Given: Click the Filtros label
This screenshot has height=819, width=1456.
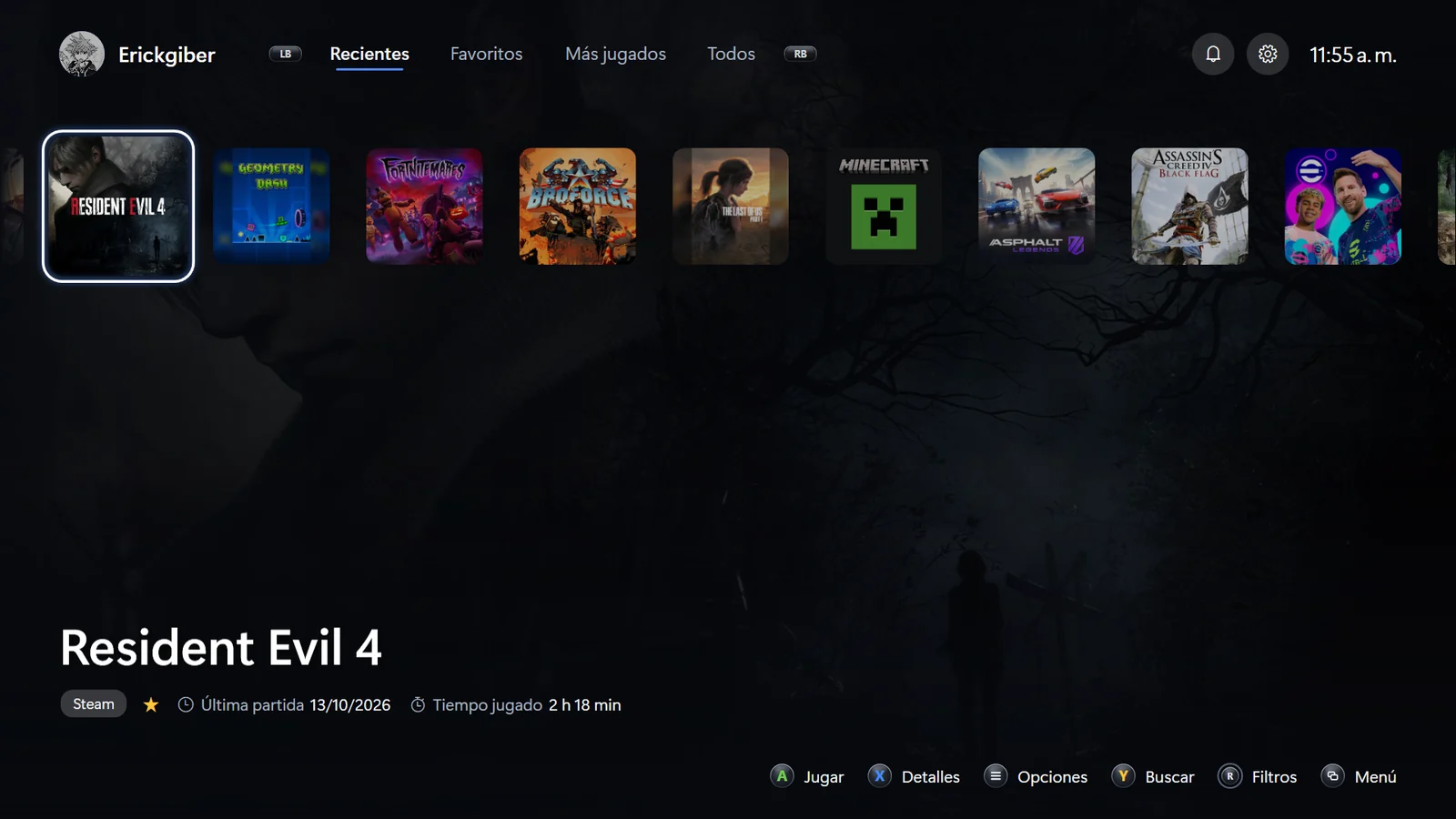Looking at the screenshot, I should click(1274, 777).
